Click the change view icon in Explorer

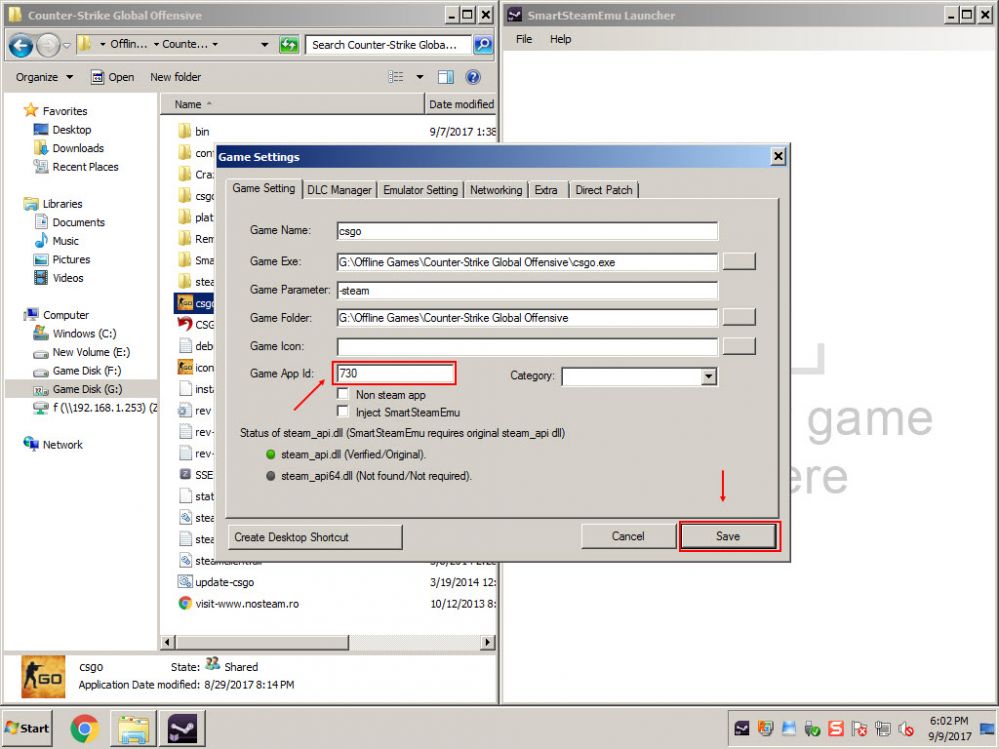tap(396, 77)
